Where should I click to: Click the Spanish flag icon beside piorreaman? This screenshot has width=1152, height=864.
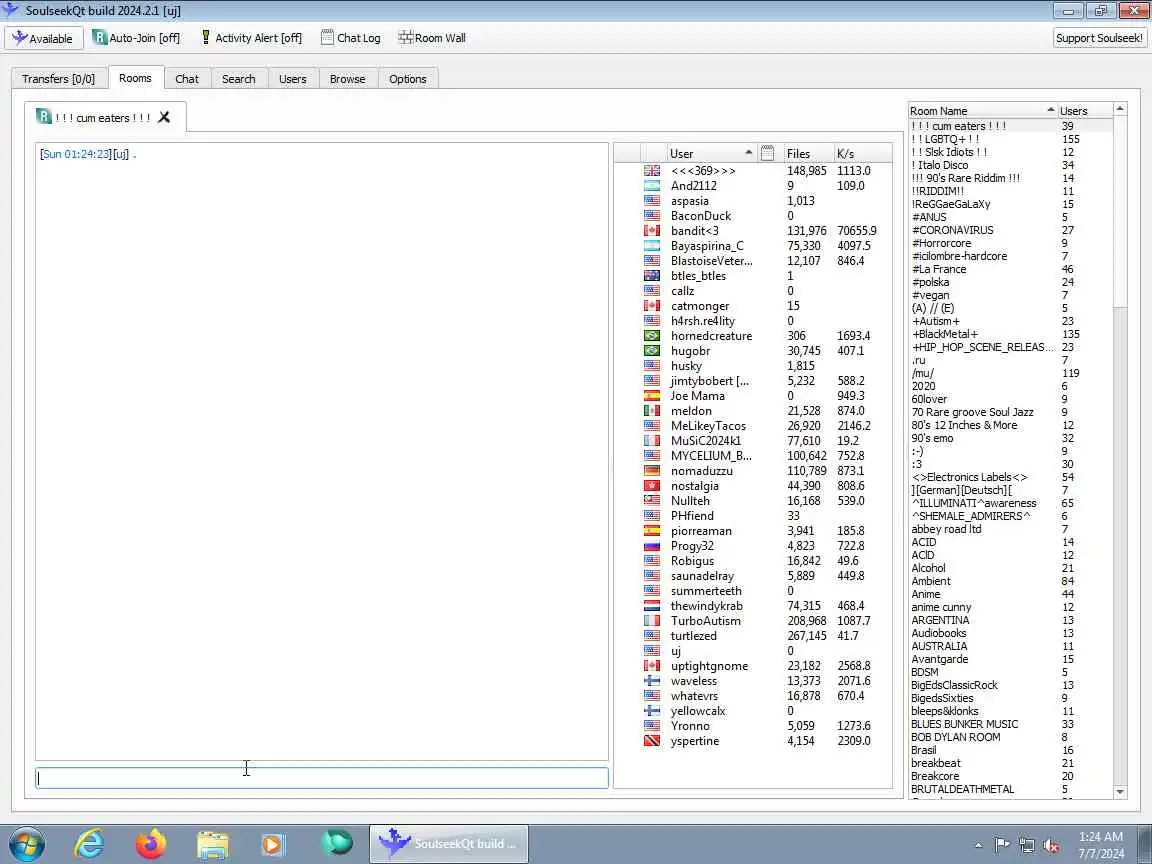652,530
